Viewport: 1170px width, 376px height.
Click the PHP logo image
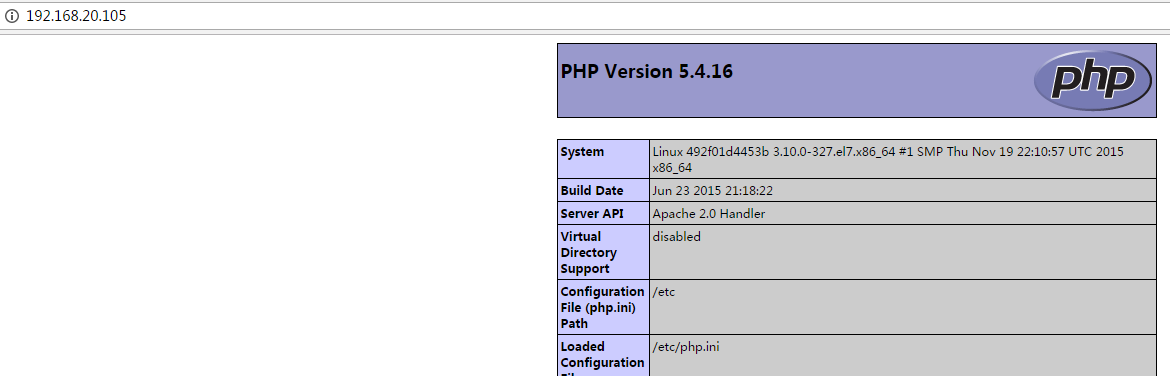[x=1094, y=80]
